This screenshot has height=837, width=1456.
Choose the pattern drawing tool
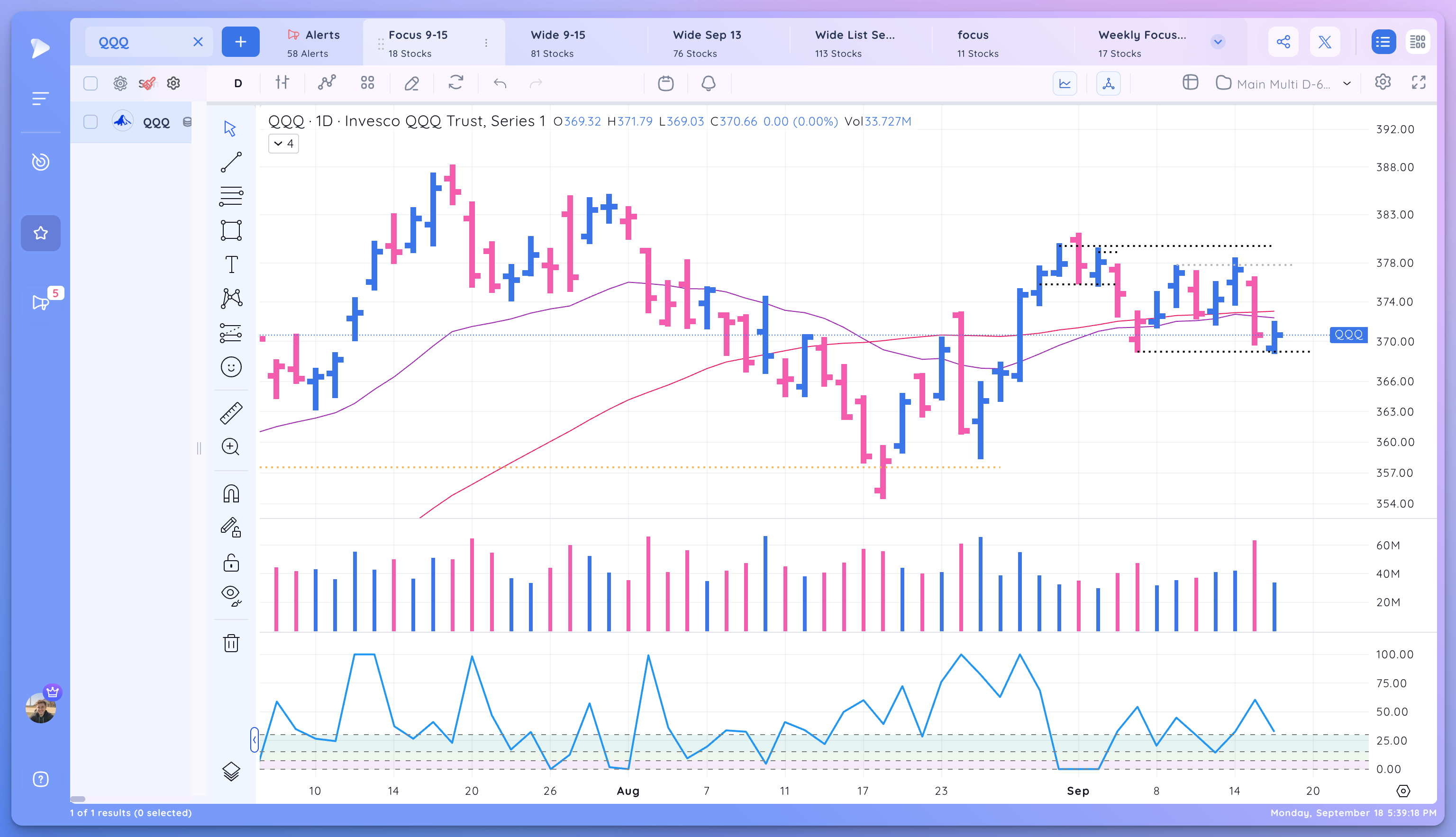[231, 299]
